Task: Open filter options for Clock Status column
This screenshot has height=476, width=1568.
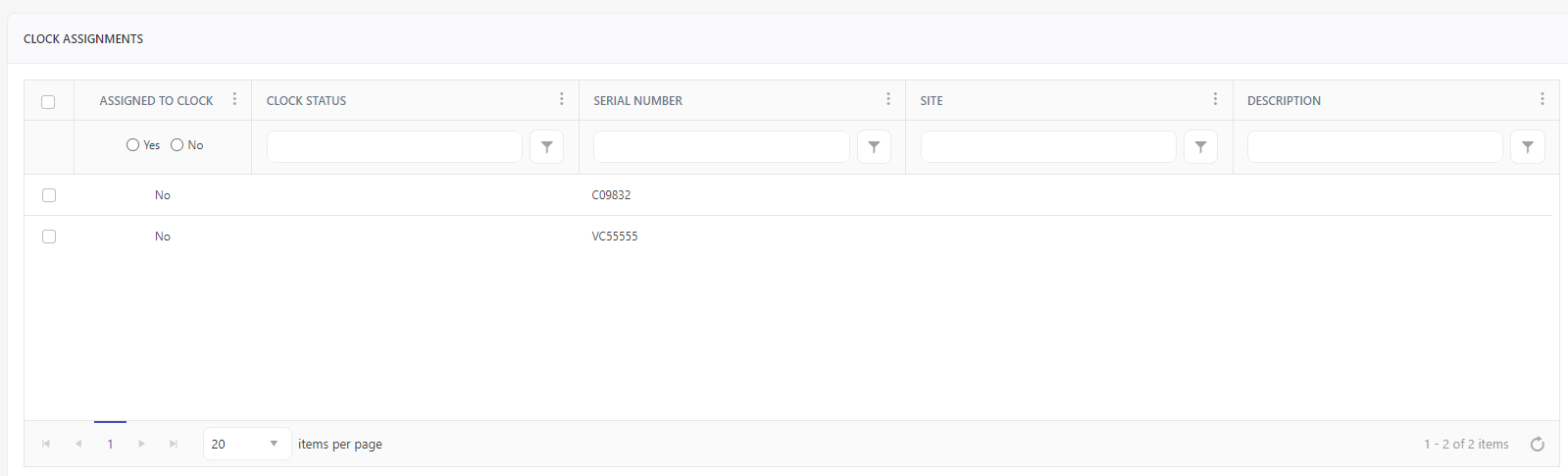Action: pyautogui.click(x=546, y=147)
